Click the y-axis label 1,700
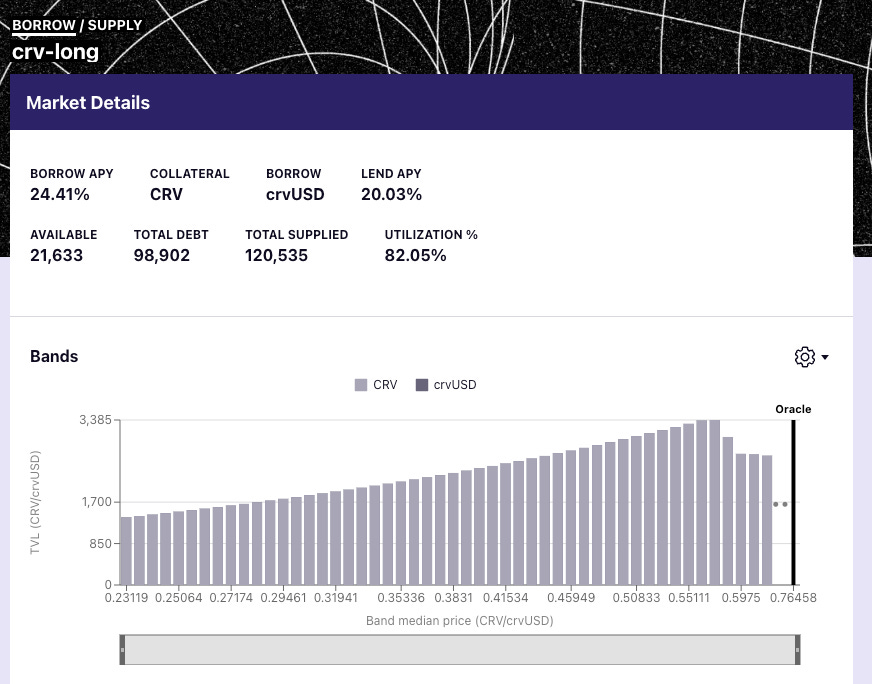872x684 pixels. [x=97, y=502]
